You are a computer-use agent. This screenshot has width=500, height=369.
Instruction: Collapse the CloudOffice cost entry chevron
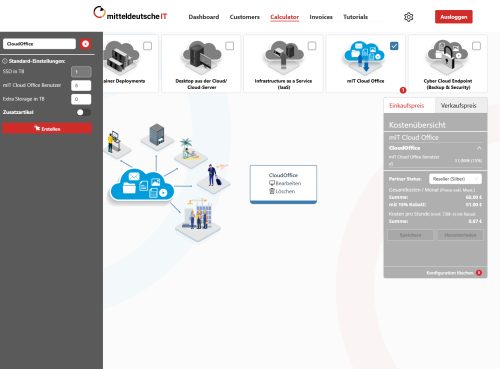[x=479, y=148]
